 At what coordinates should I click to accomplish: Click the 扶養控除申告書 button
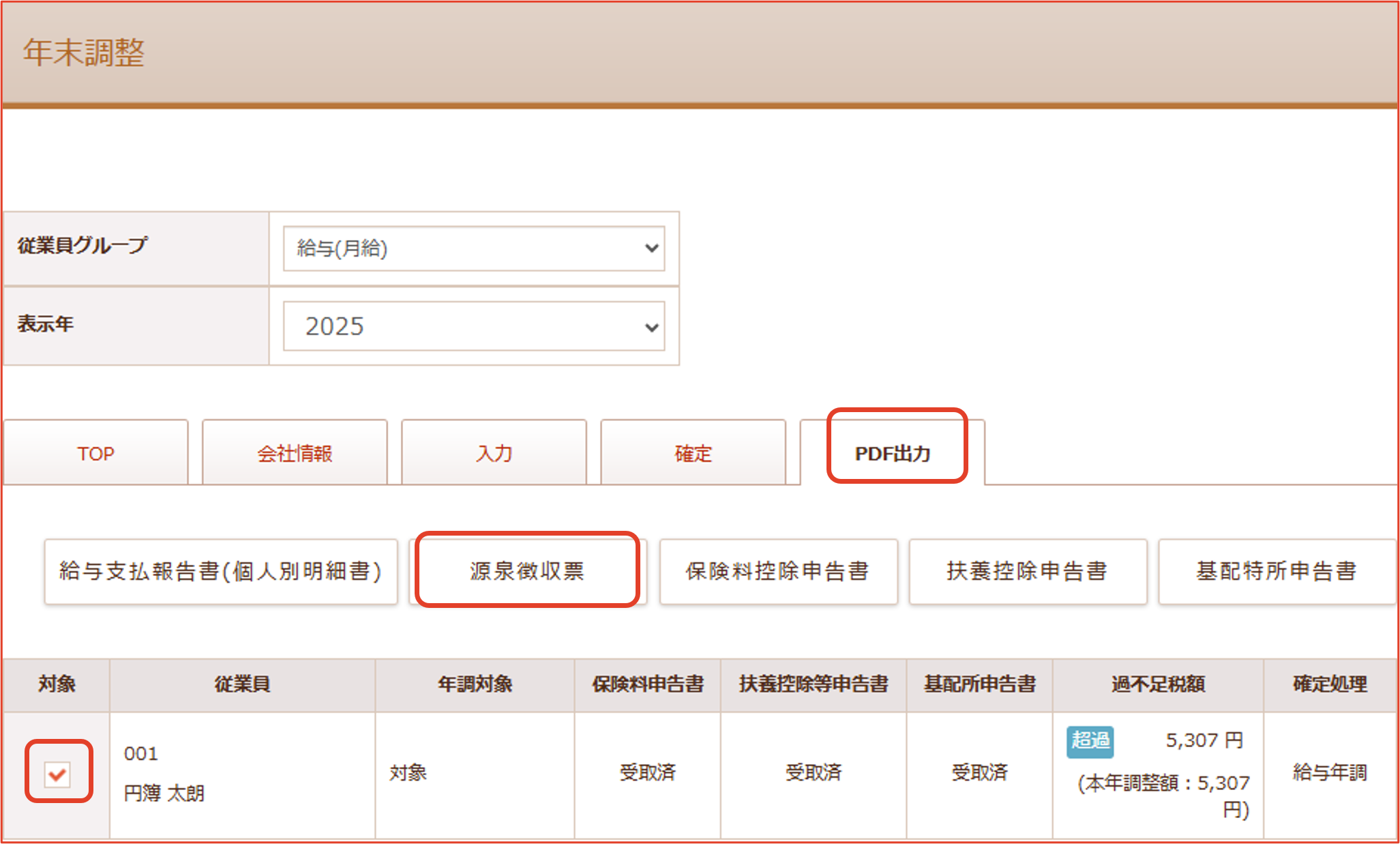(1028, 571)
